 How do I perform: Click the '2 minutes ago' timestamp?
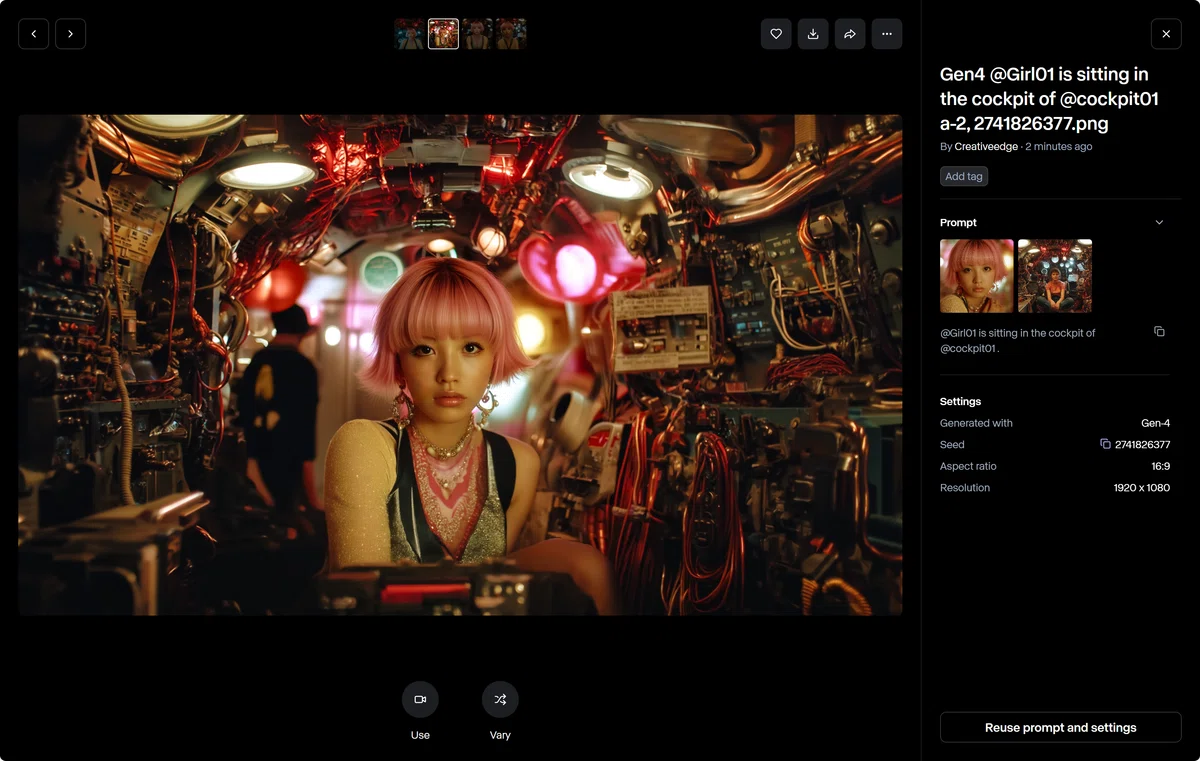(1059, 146)
